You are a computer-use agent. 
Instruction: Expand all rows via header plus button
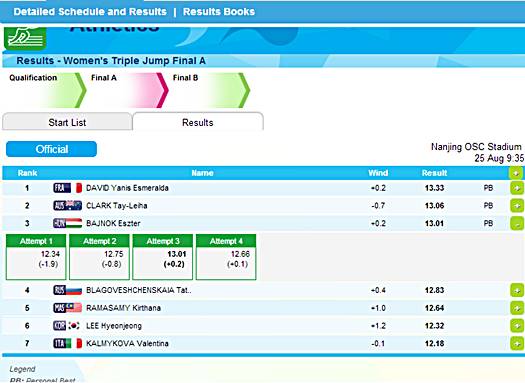pos(516,173)
